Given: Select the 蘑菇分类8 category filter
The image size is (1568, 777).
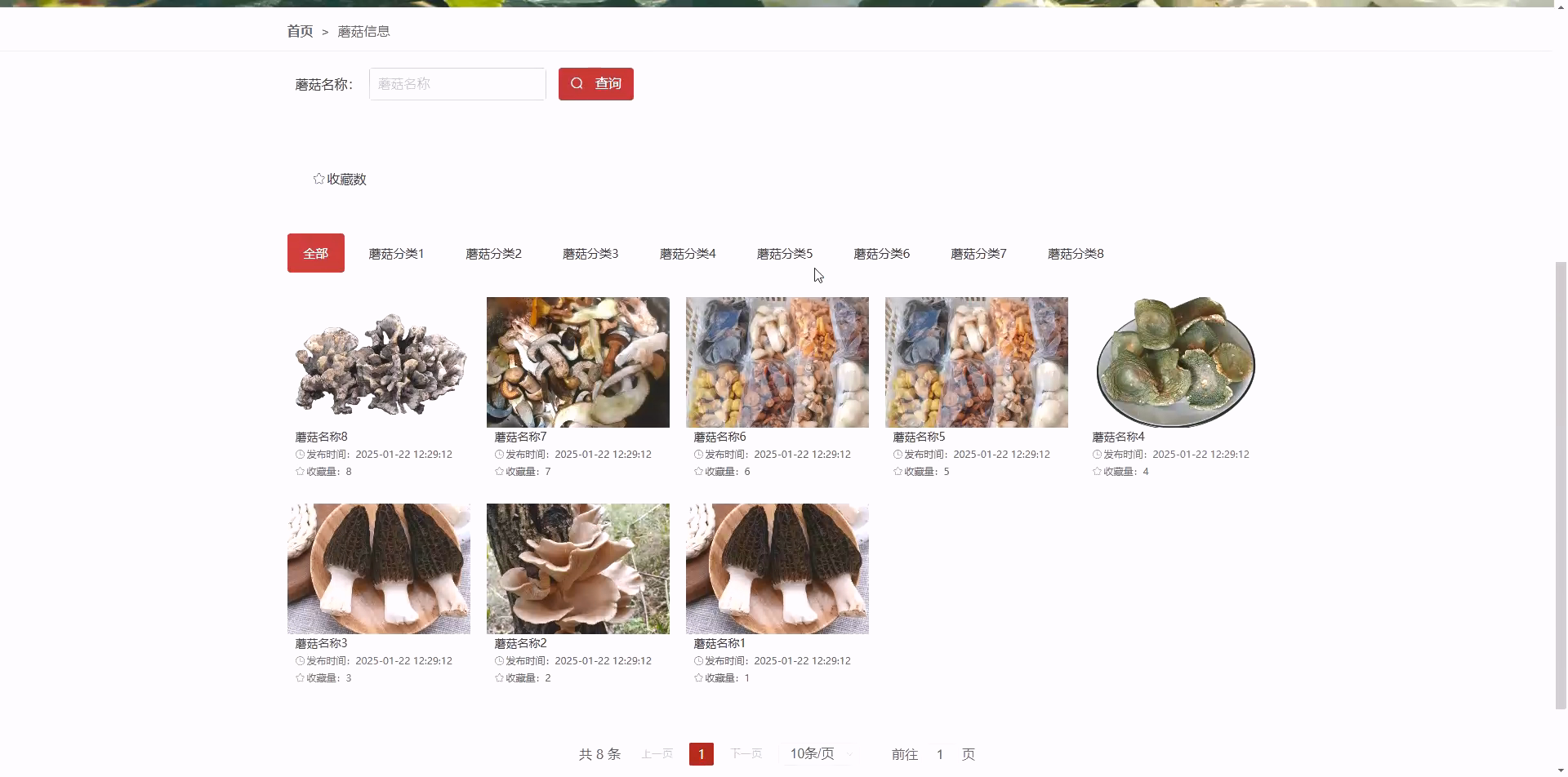Looking at the screenshot, I should coord(1075,253).
